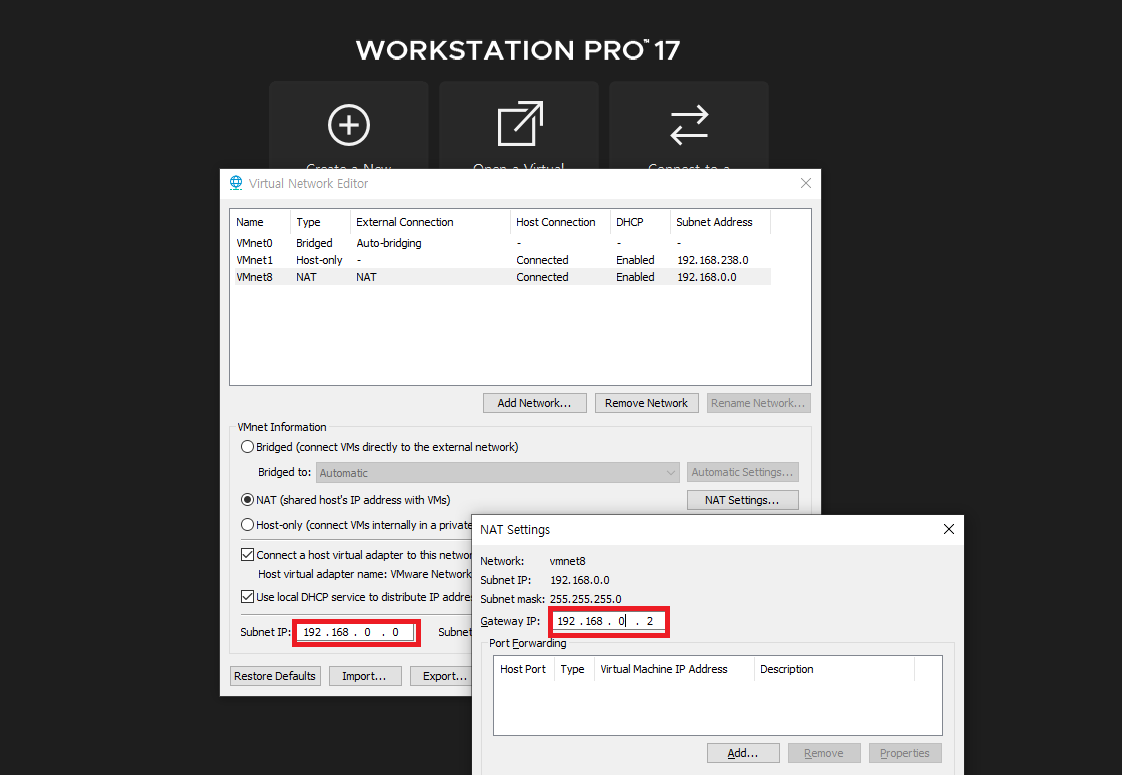Click Restore Defaults button
This screenshot has width=1122, height=775.
click(x=275, y=676)
